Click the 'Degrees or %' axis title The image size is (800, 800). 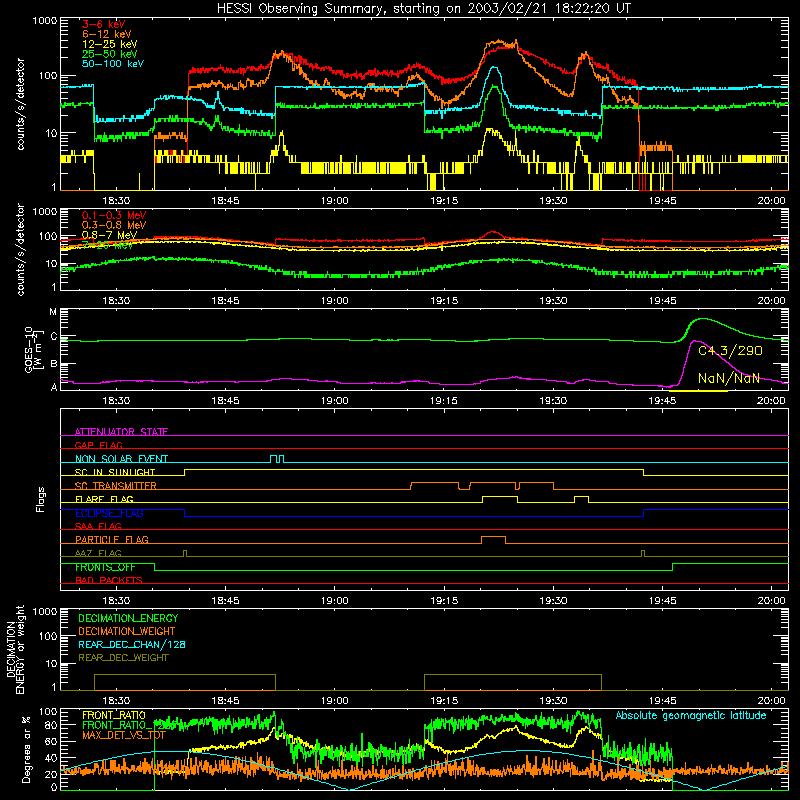pyautogui.click(x=26, y=749)
